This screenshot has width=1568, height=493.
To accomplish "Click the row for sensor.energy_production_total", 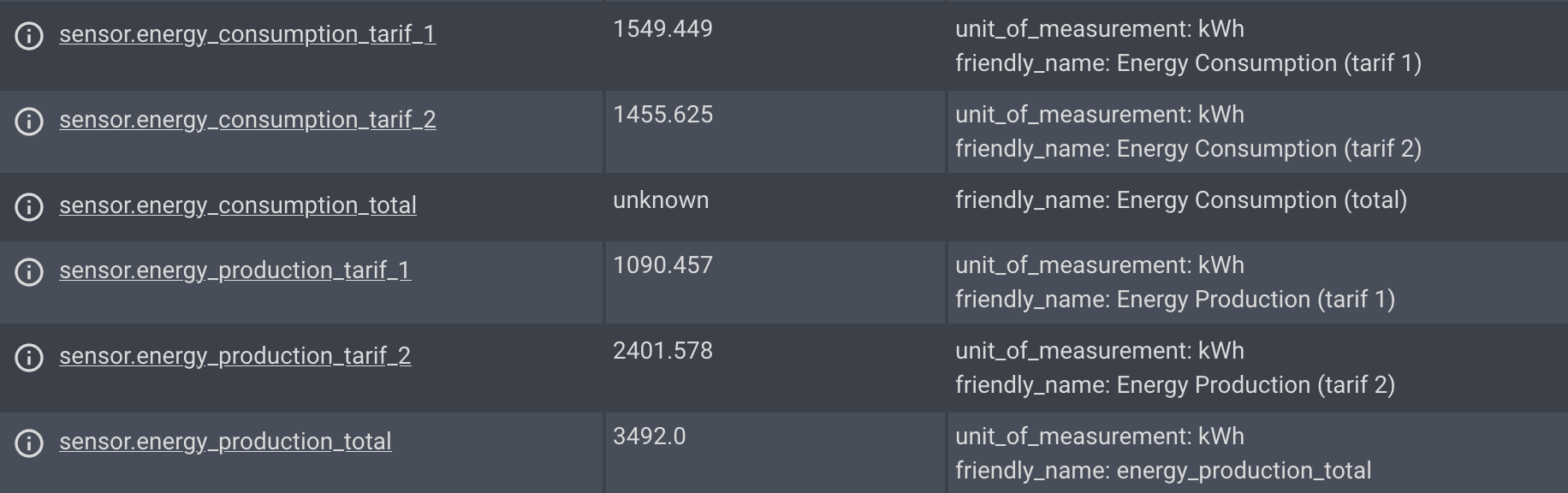I will [x=770, y=452].
